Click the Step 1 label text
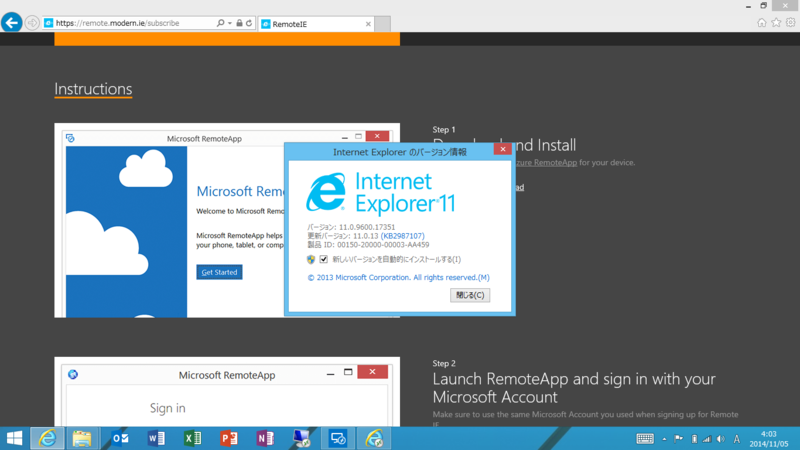 tap(444, 130)
